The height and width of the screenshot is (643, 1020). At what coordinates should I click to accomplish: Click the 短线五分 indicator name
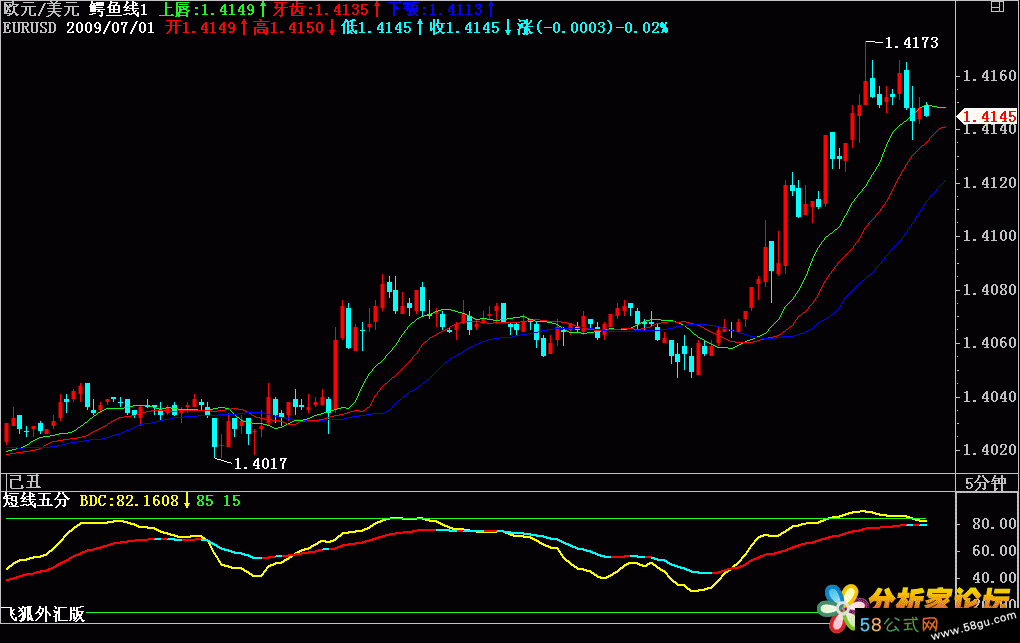36,500
